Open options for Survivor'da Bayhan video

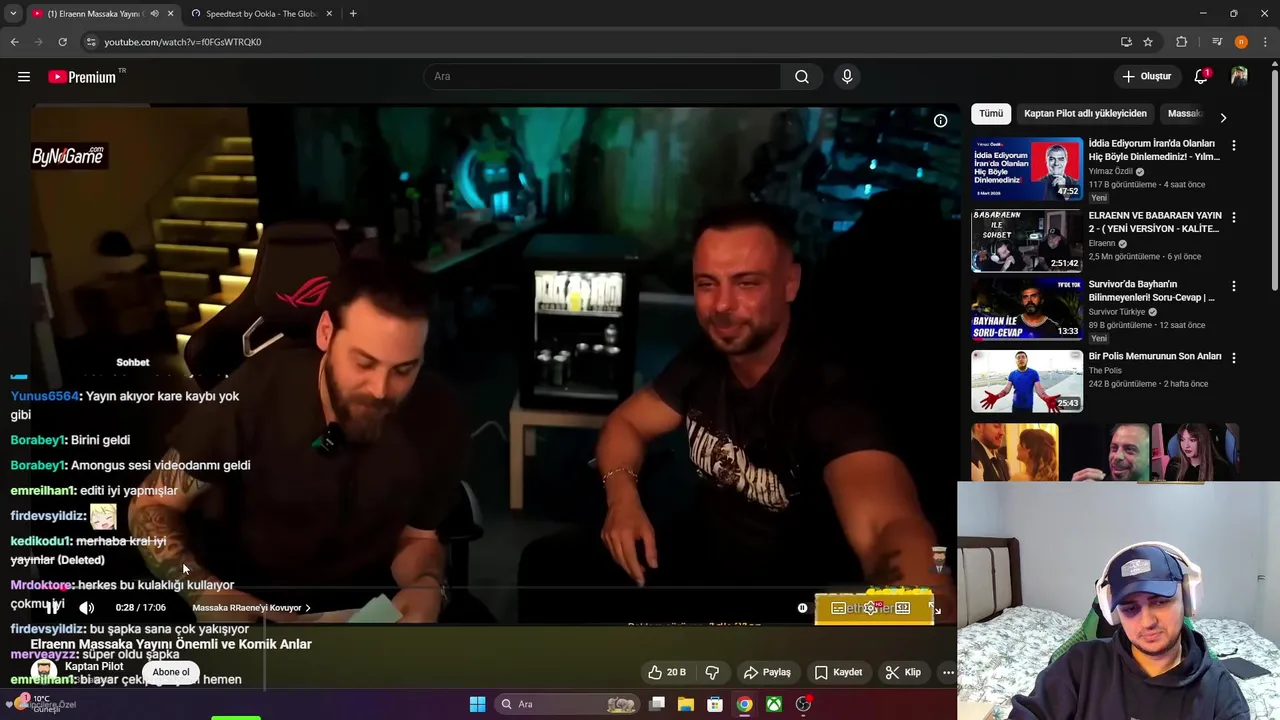[x=1233, y=285]
